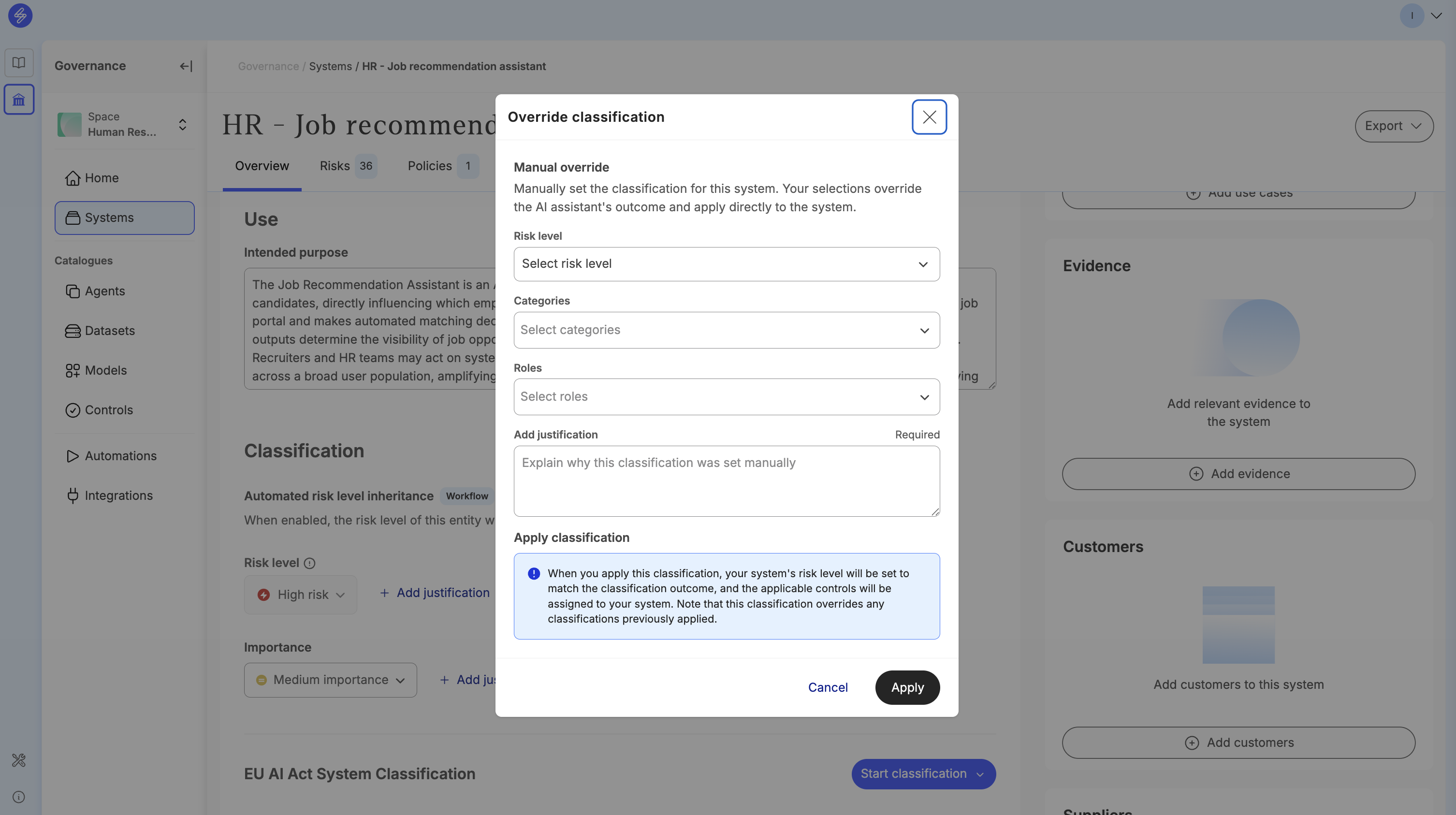
Task: Switch to the Policies tab
Action: pyautogui.click(x=443, y=166)
